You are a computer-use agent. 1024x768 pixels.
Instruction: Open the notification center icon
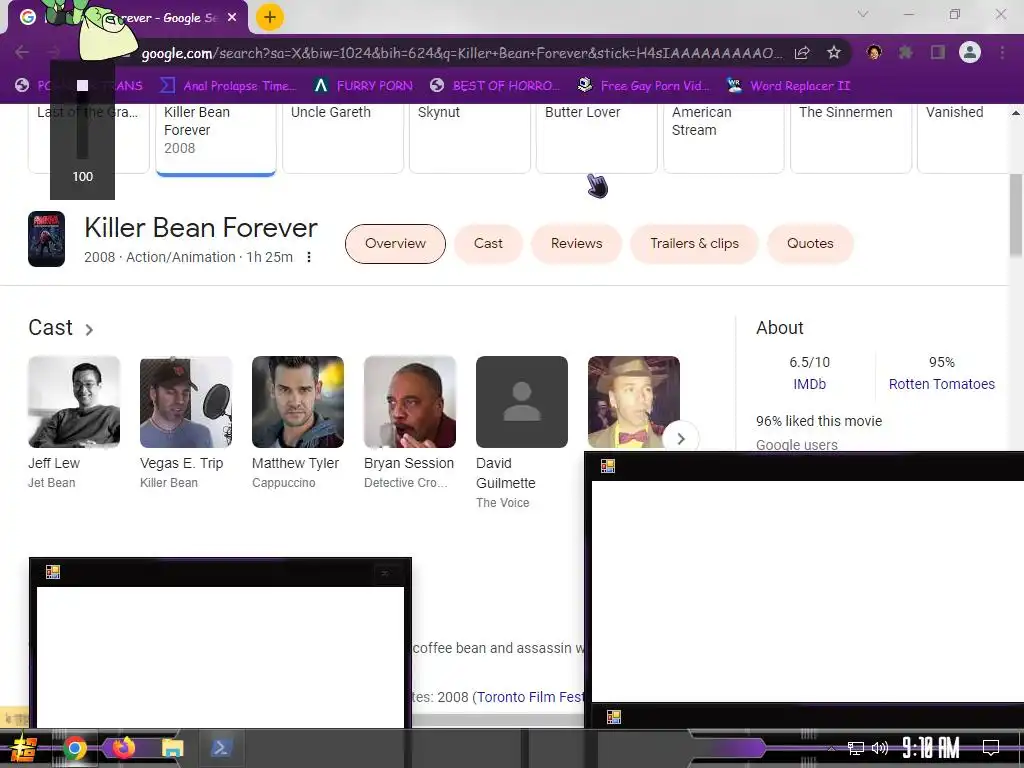[x=991, y=748]
